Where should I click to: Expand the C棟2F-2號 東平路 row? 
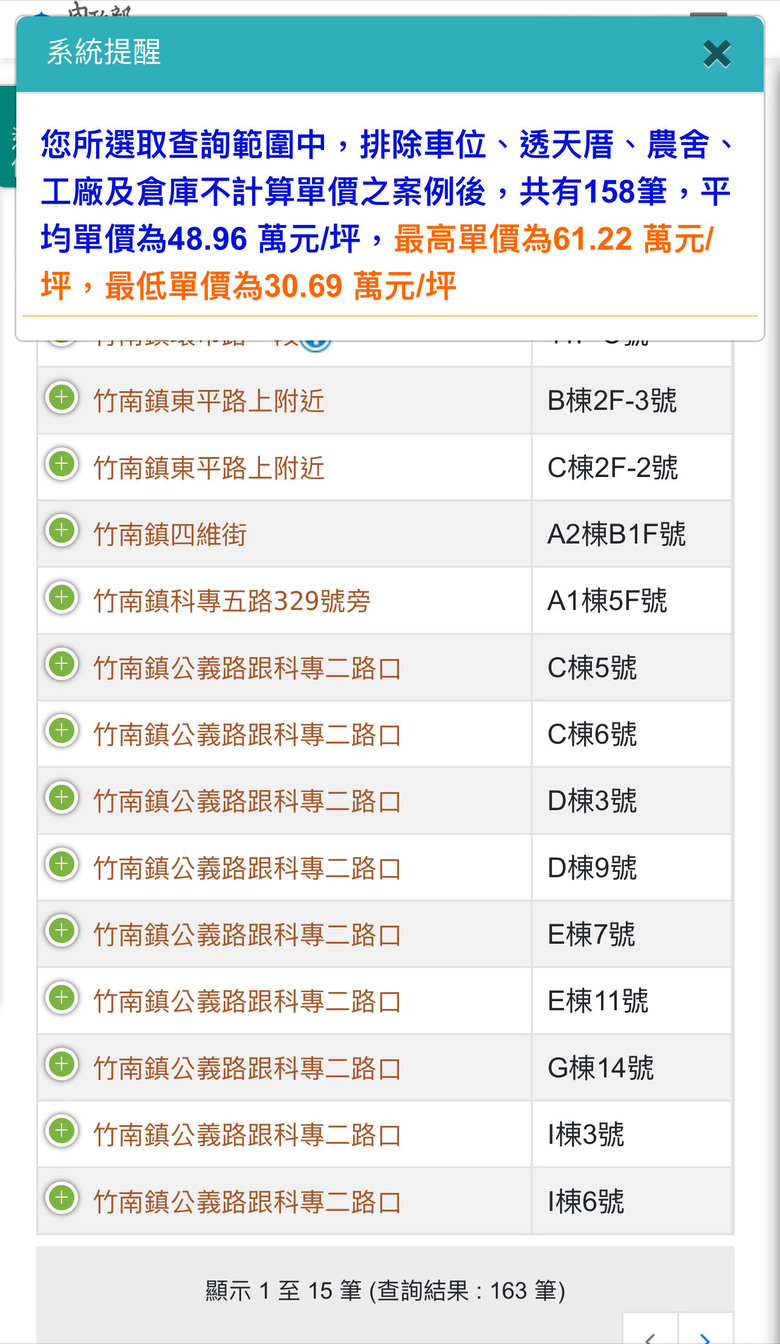coord(62,465)
